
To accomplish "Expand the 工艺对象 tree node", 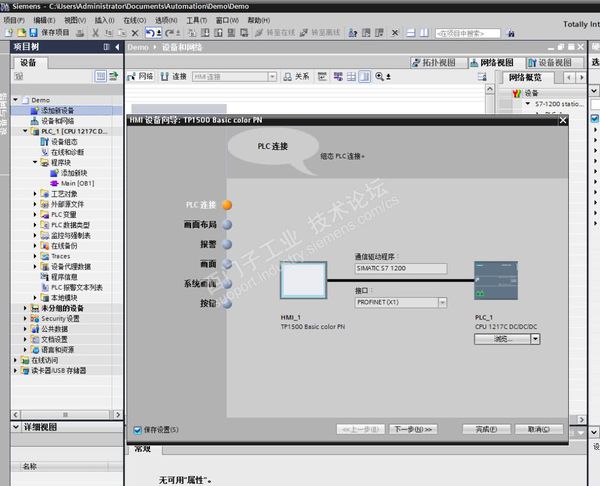I will pos(35,194).
